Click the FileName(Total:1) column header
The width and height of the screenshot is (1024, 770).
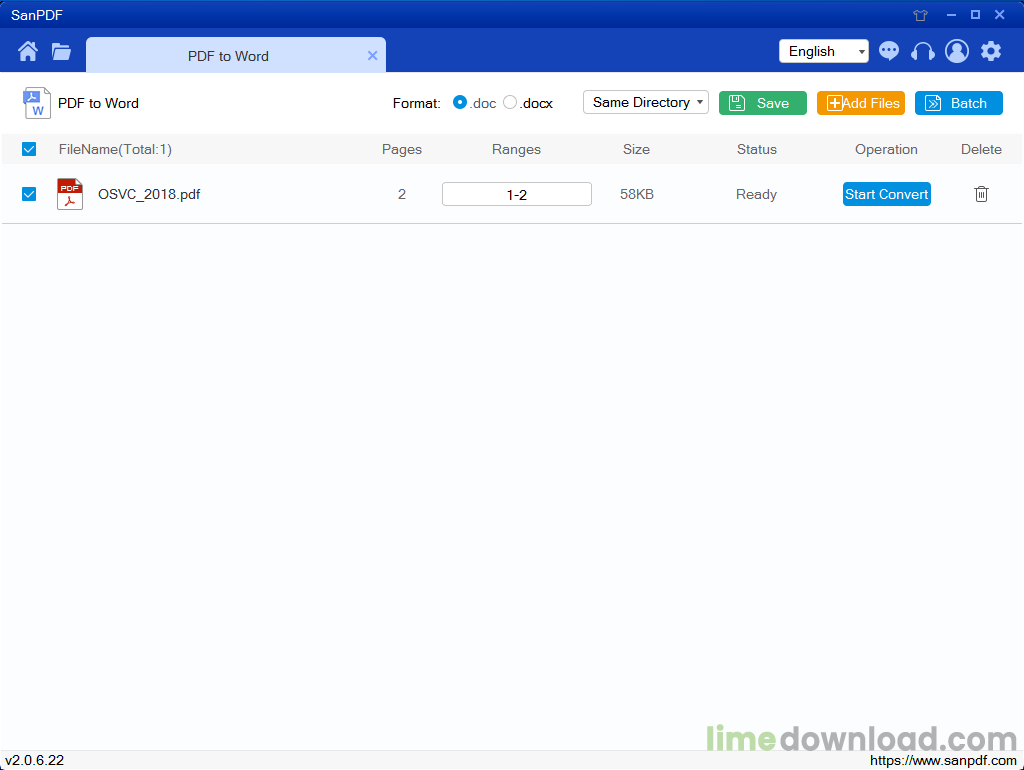click(x=115, y=150)
